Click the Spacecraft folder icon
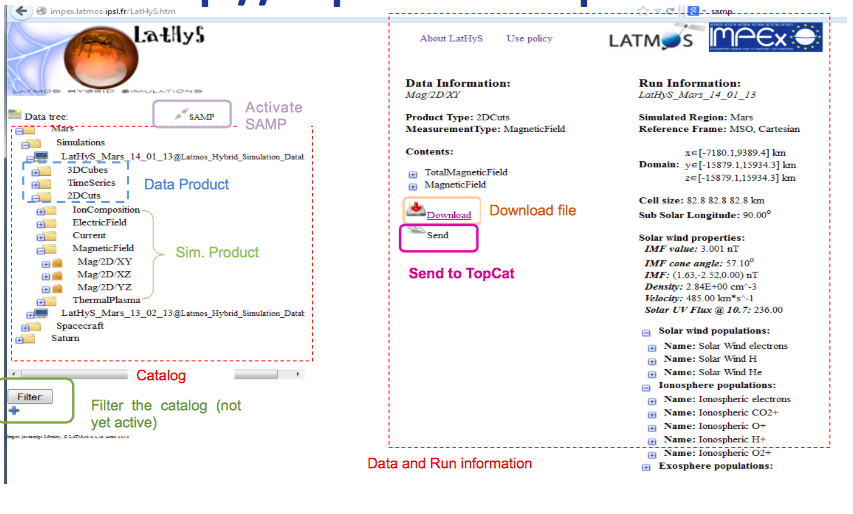The width and height of the screenshot is (853, 514). pos(35,326)
